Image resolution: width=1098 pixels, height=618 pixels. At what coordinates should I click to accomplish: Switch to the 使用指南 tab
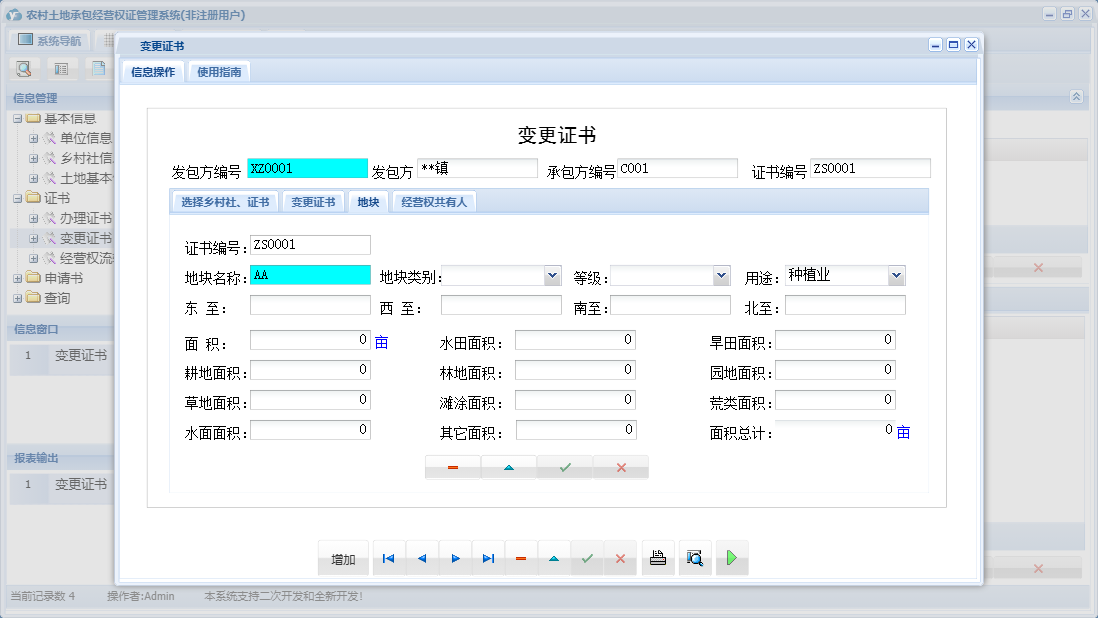pos(218,71)
